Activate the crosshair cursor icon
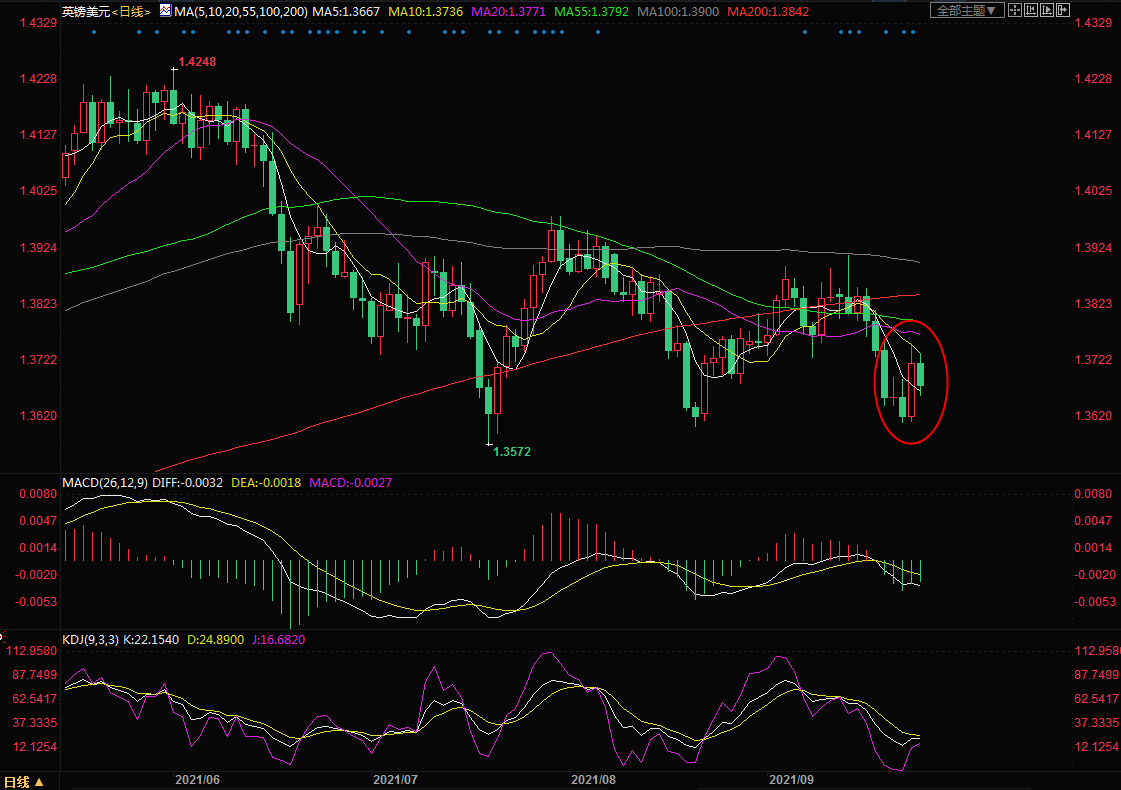 coord(1014,11)
